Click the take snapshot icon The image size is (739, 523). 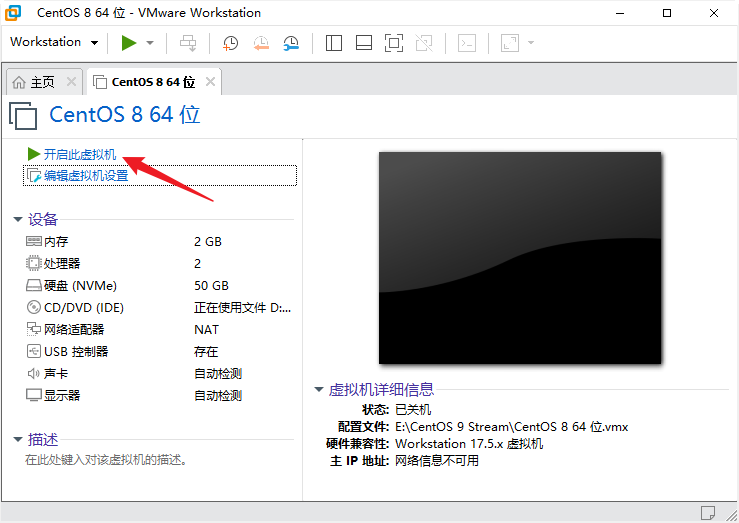231,43
